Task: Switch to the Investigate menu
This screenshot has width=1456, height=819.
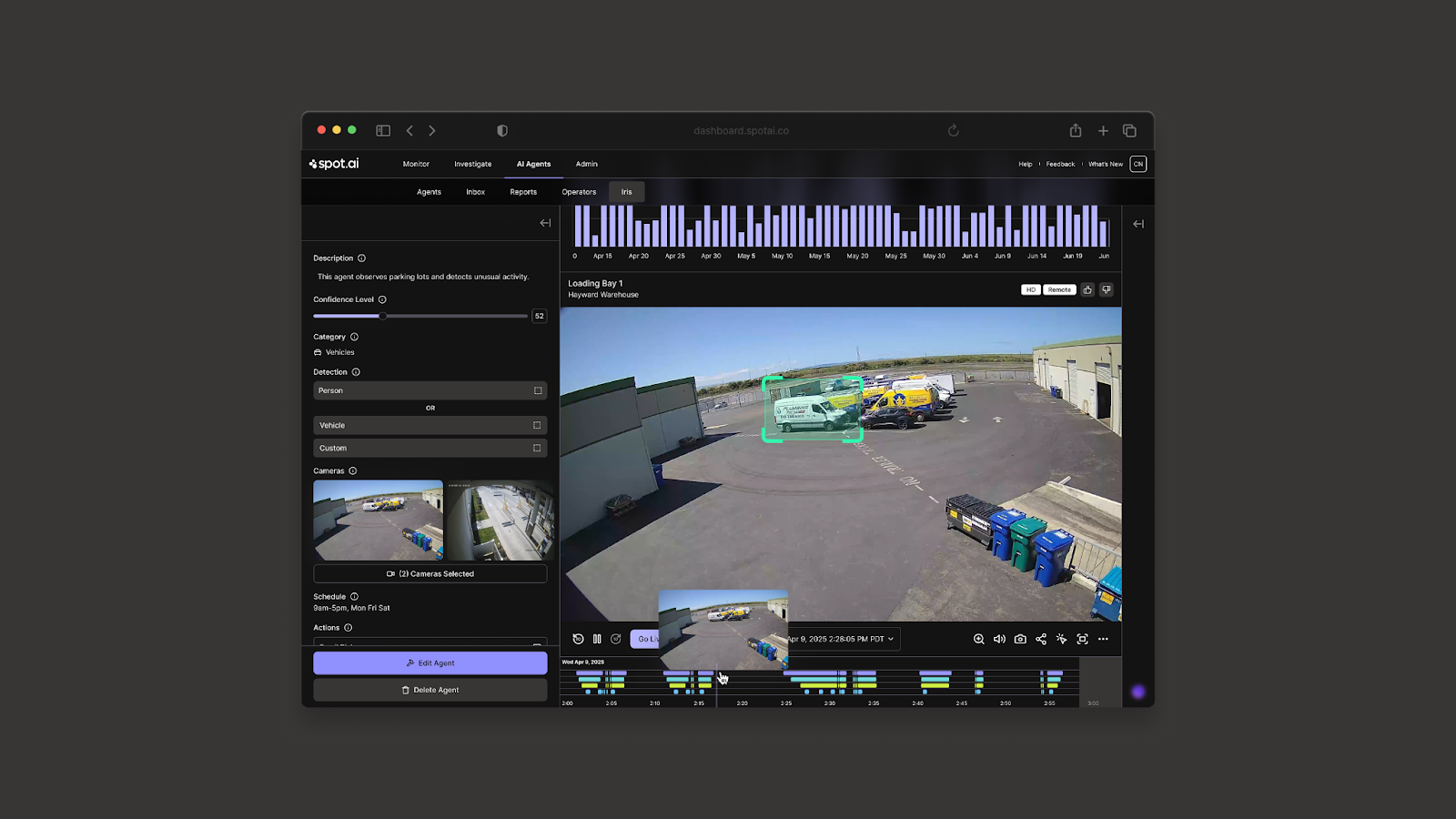Action: pyautogui.click(x=472, y=164)
